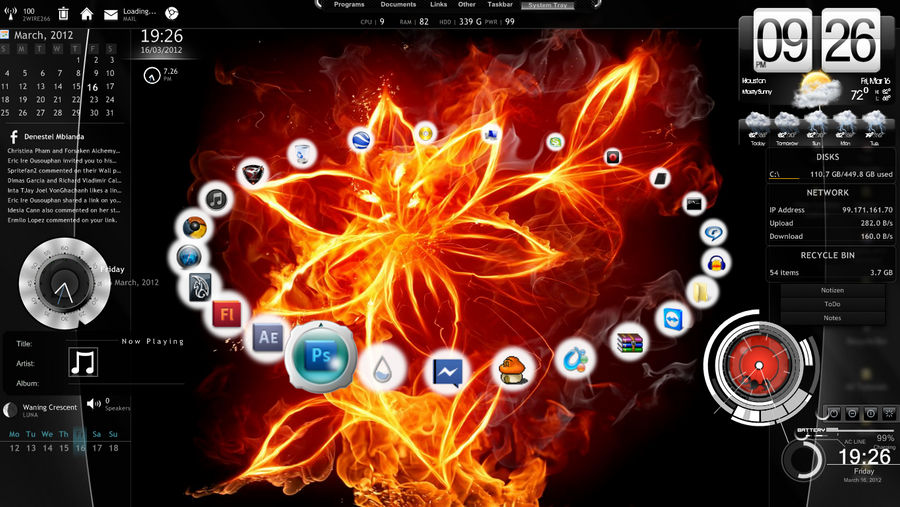The image size is (900, 507).
Task: Click the 'Denestel Mbianda' Facebook name
Action: 54,137
